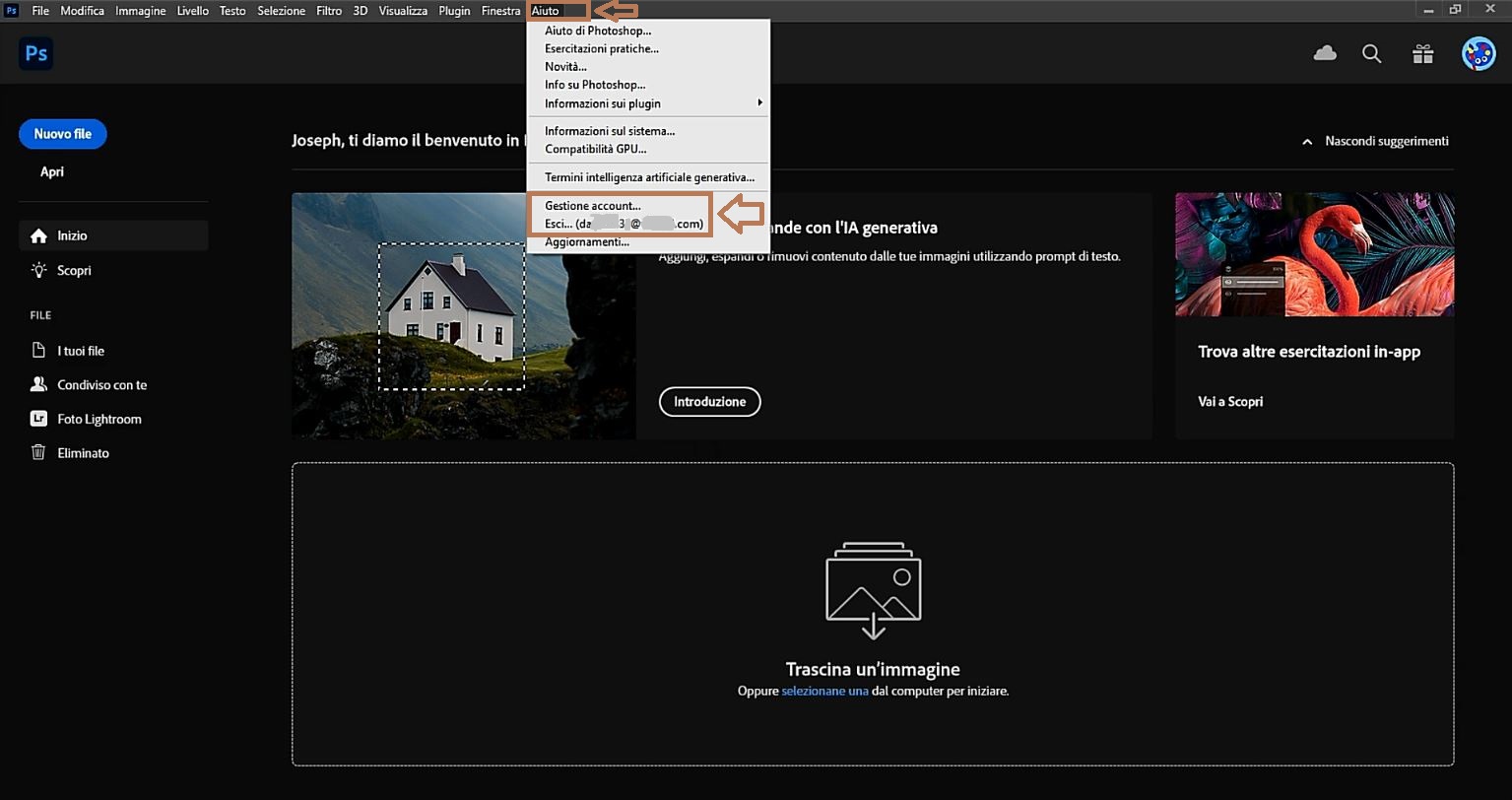Click the Apri button
The width and height of the screenshot is (1512, 800).
coord(52,171)
